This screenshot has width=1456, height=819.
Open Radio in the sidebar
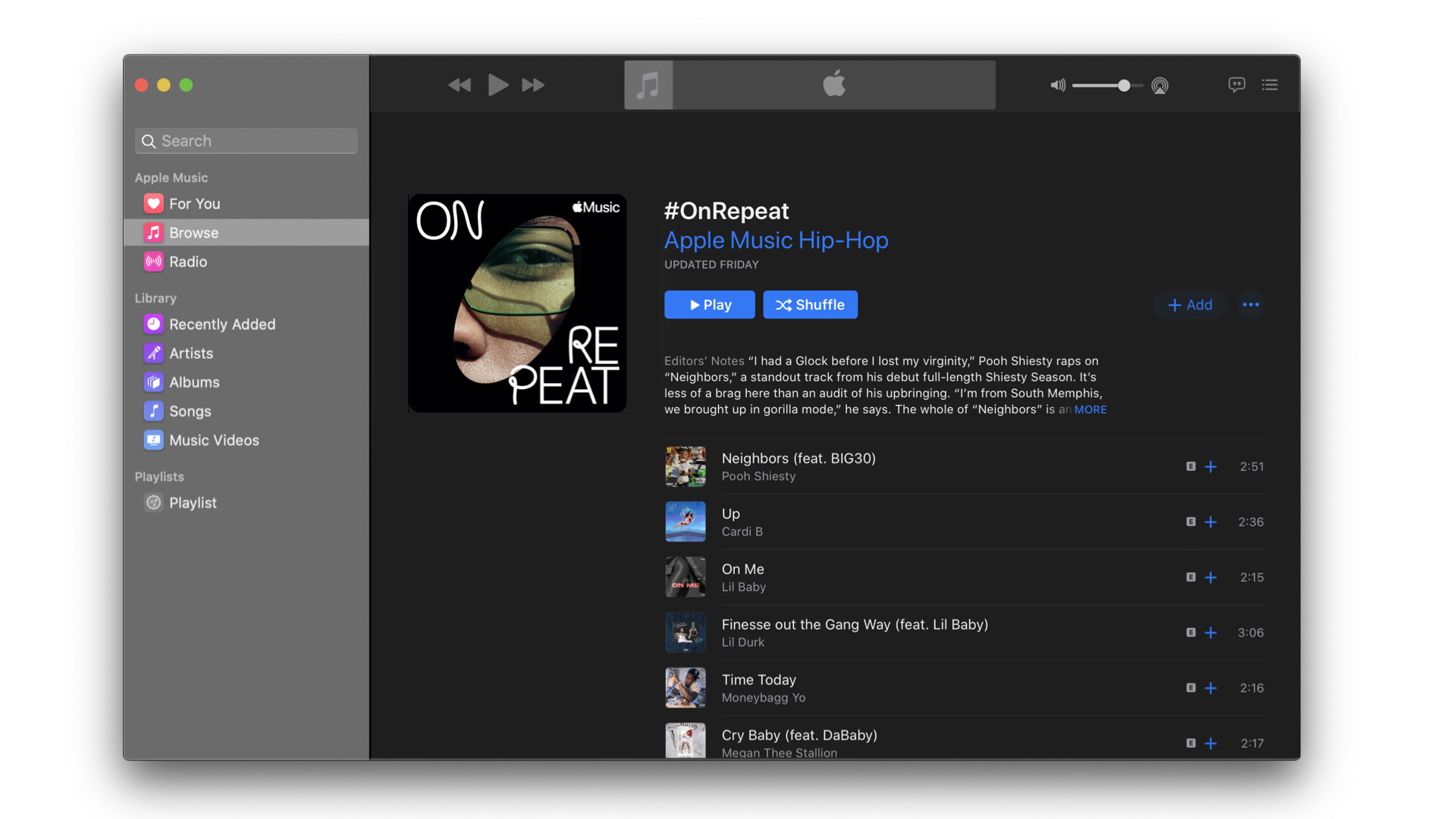click(x=188, y=262)
